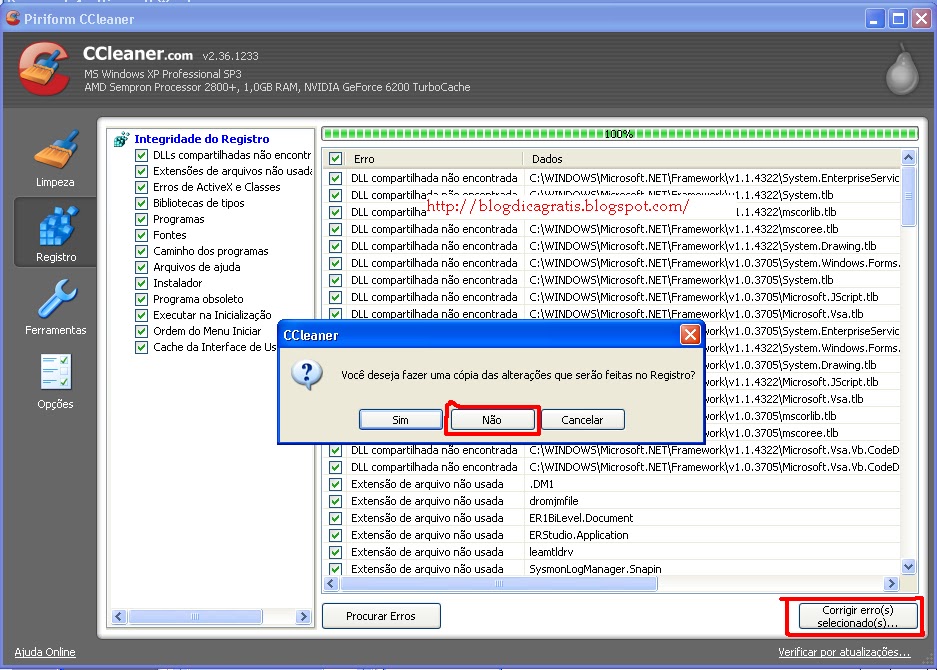Open the Limpeza cleaner section
This screenshot has width=937, height=670.
(x=55, y=158)
